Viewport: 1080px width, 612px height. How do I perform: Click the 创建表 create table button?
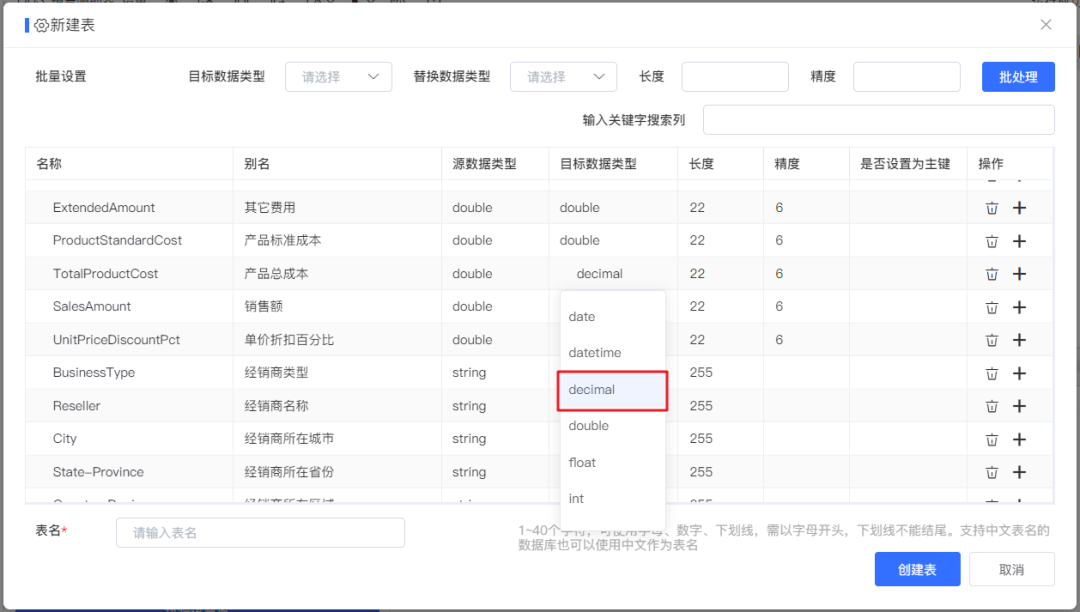(917, 569)
